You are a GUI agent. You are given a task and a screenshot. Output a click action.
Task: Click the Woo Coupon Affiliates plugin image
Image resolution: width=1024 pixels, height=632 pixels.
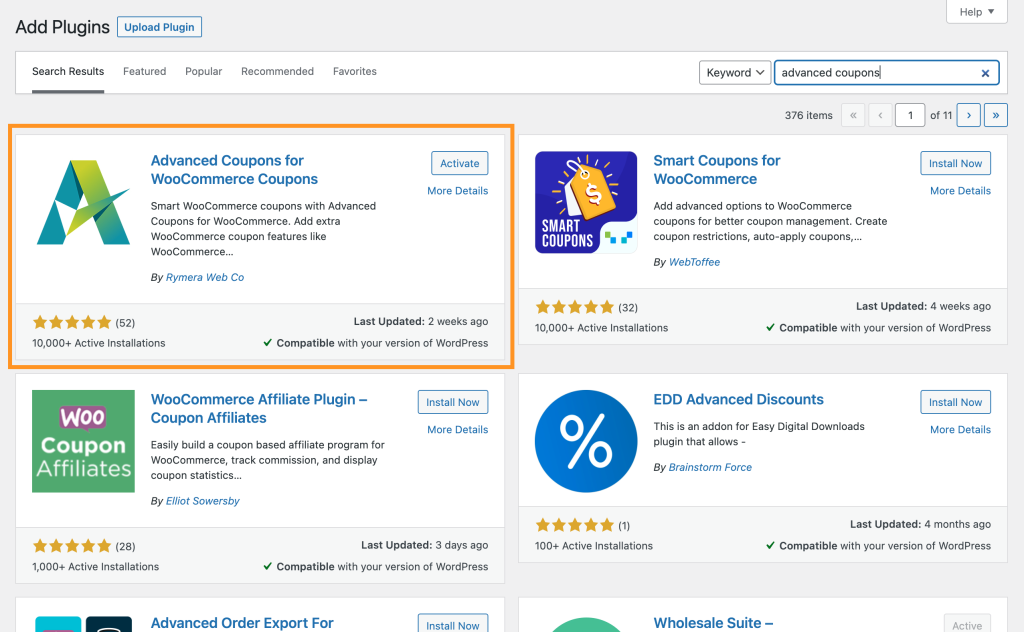point(83,441)
